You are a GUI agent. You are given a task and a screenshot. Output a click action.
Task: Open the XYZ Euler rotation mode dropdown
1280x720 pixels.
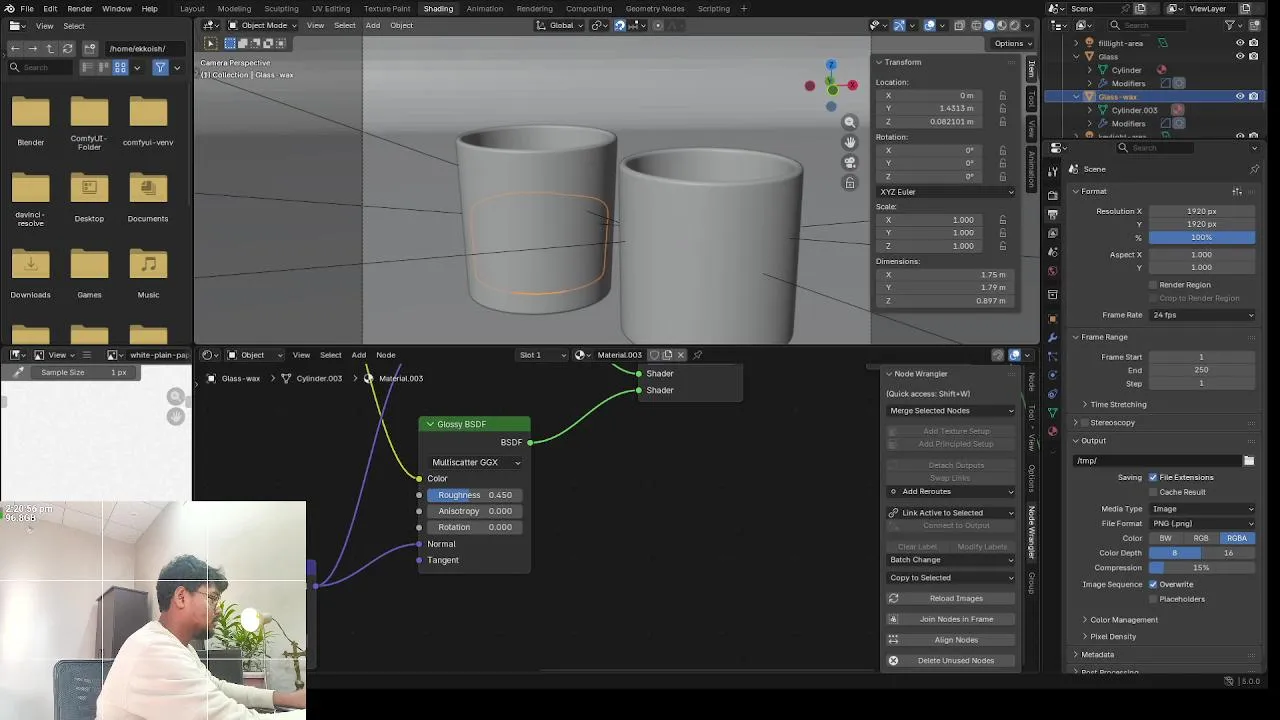(945, 192)
